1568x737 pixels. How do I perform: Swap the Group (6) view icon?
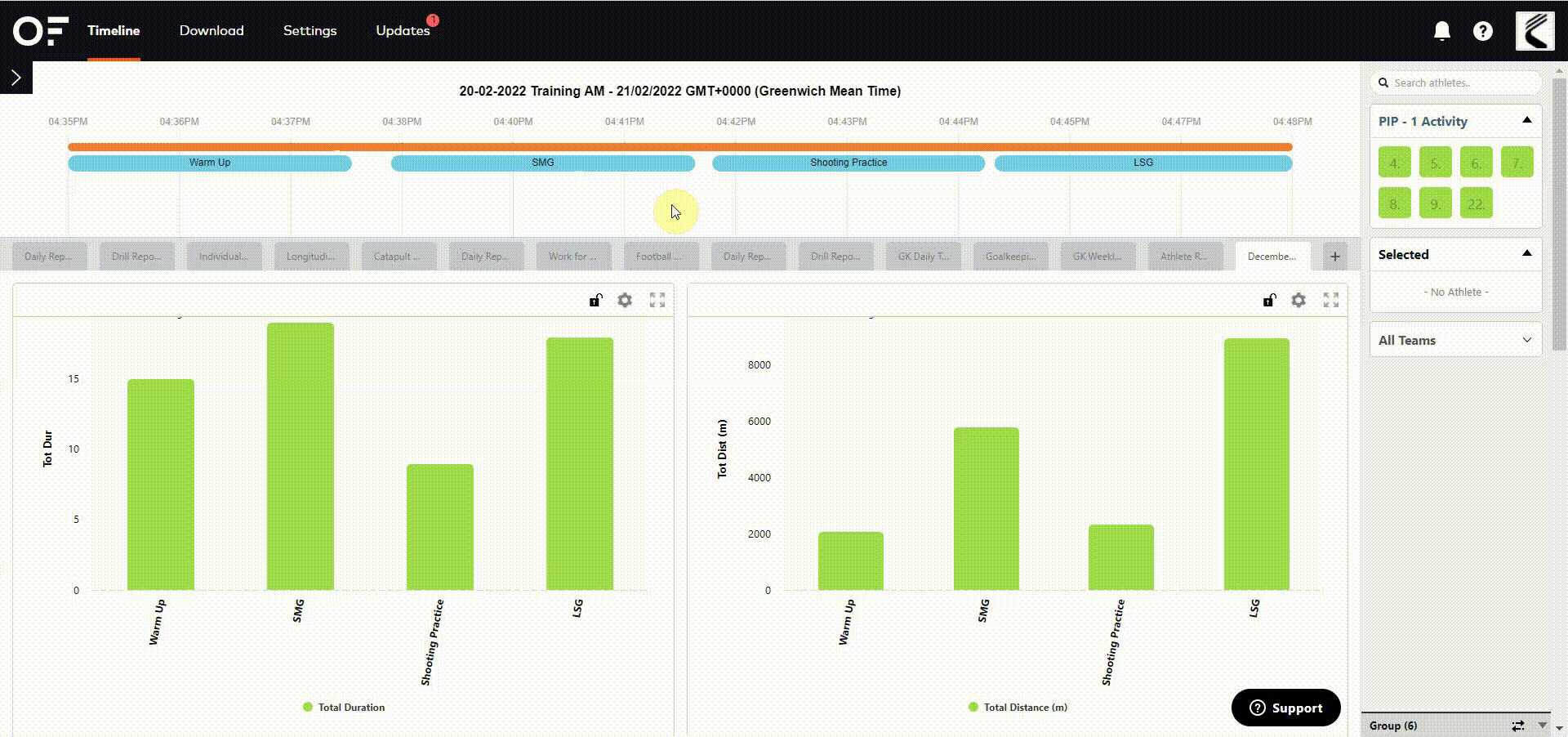(1518, 726)
